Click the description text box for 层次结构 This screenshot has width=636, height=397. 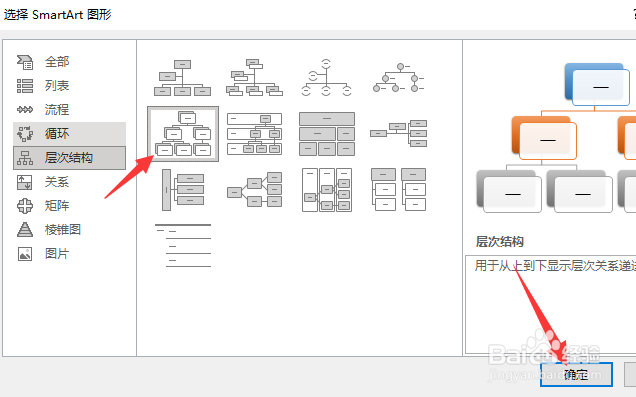(550, 304)
